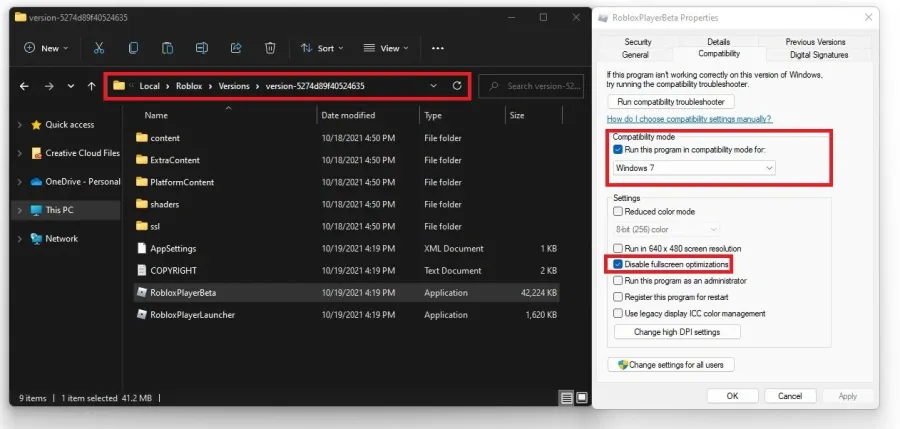Expand the Sort dropdown menu
The height and width of the screenshot is (429, 900).
tap(323, 48)
